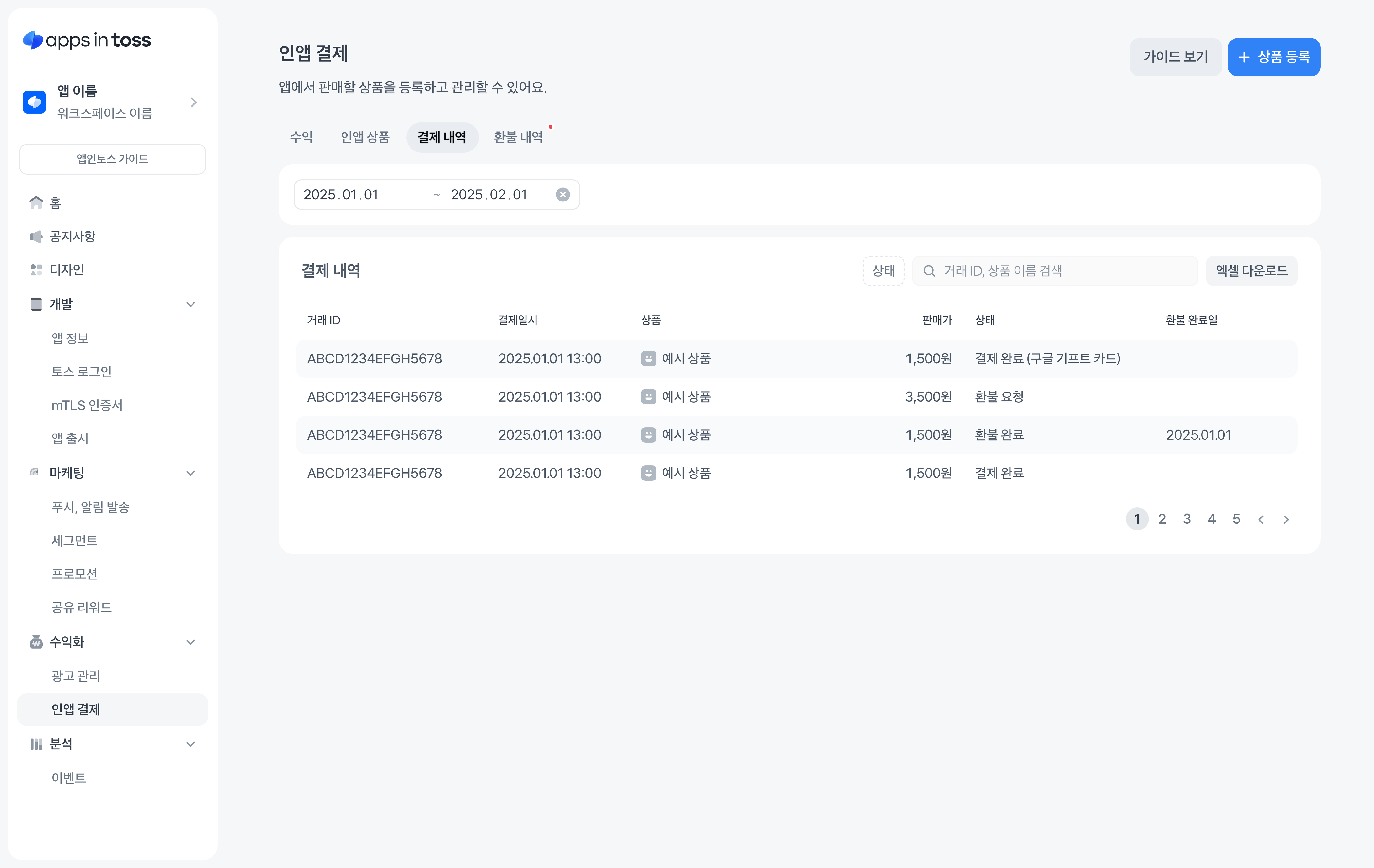Switch to the 환불 내역 tab

coord(518,137)
